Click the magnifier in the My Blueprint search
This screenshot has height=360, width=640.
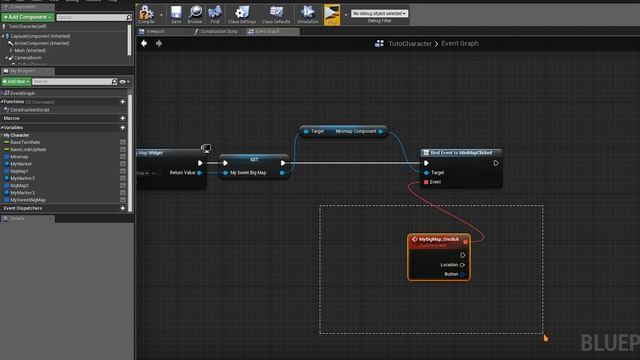tap(114, 82)
